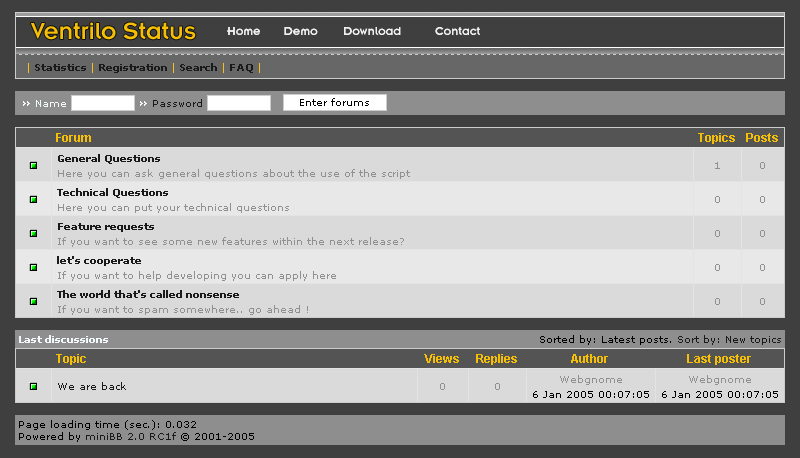
Task: Click the green icon beside Technical Questions
Action: pyautogui.click(x=33, y=199)
